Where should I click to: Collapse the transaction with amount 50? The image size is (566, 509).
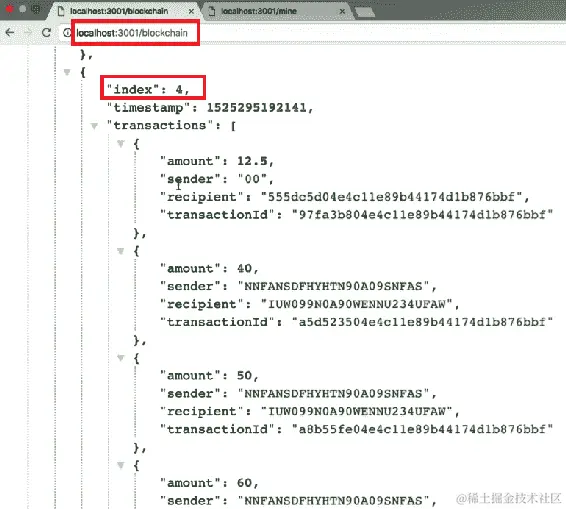[121, 358]
